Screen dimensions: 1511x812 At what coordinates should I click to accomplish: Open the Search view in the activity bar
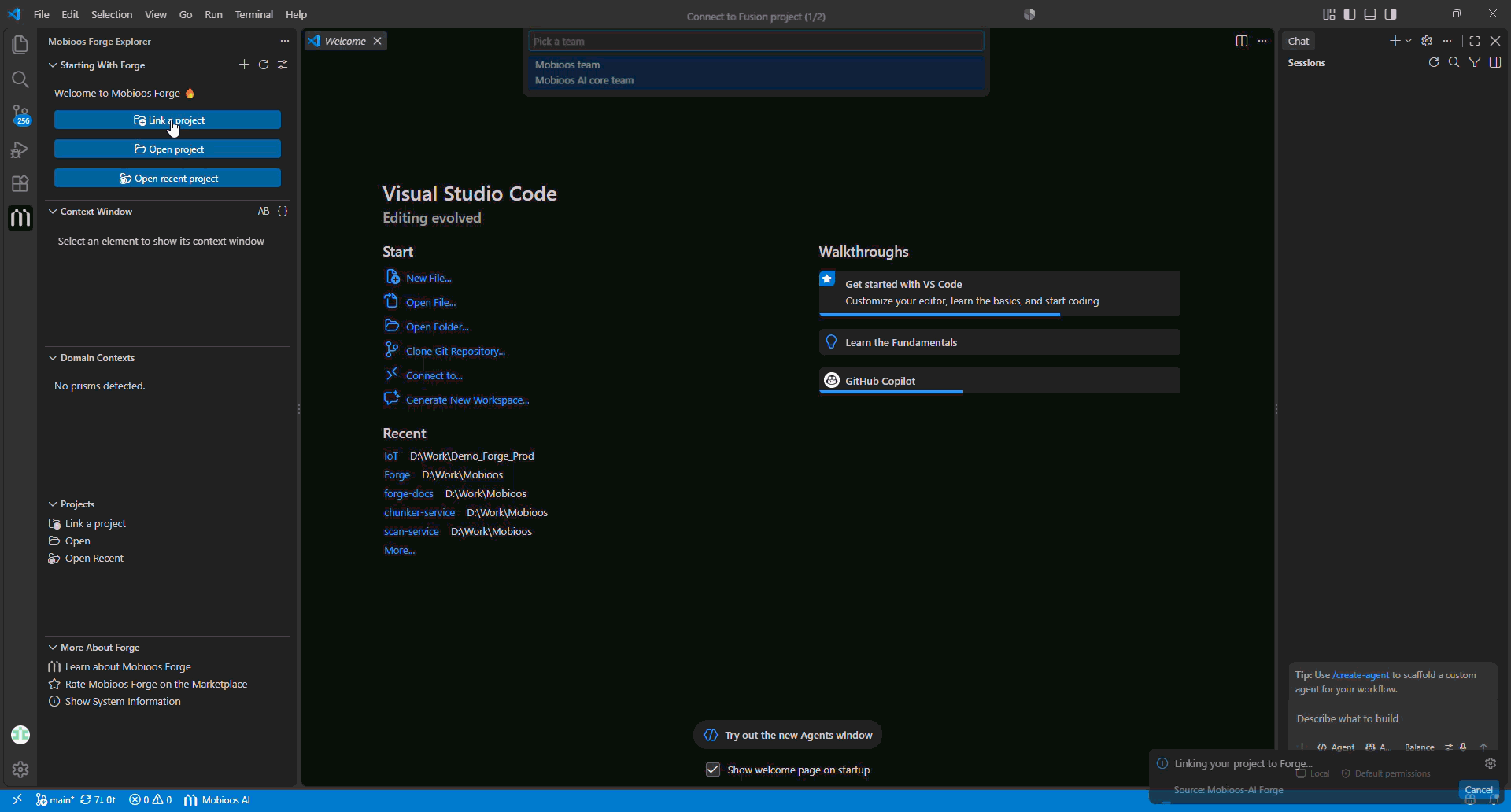coord(20,79)
